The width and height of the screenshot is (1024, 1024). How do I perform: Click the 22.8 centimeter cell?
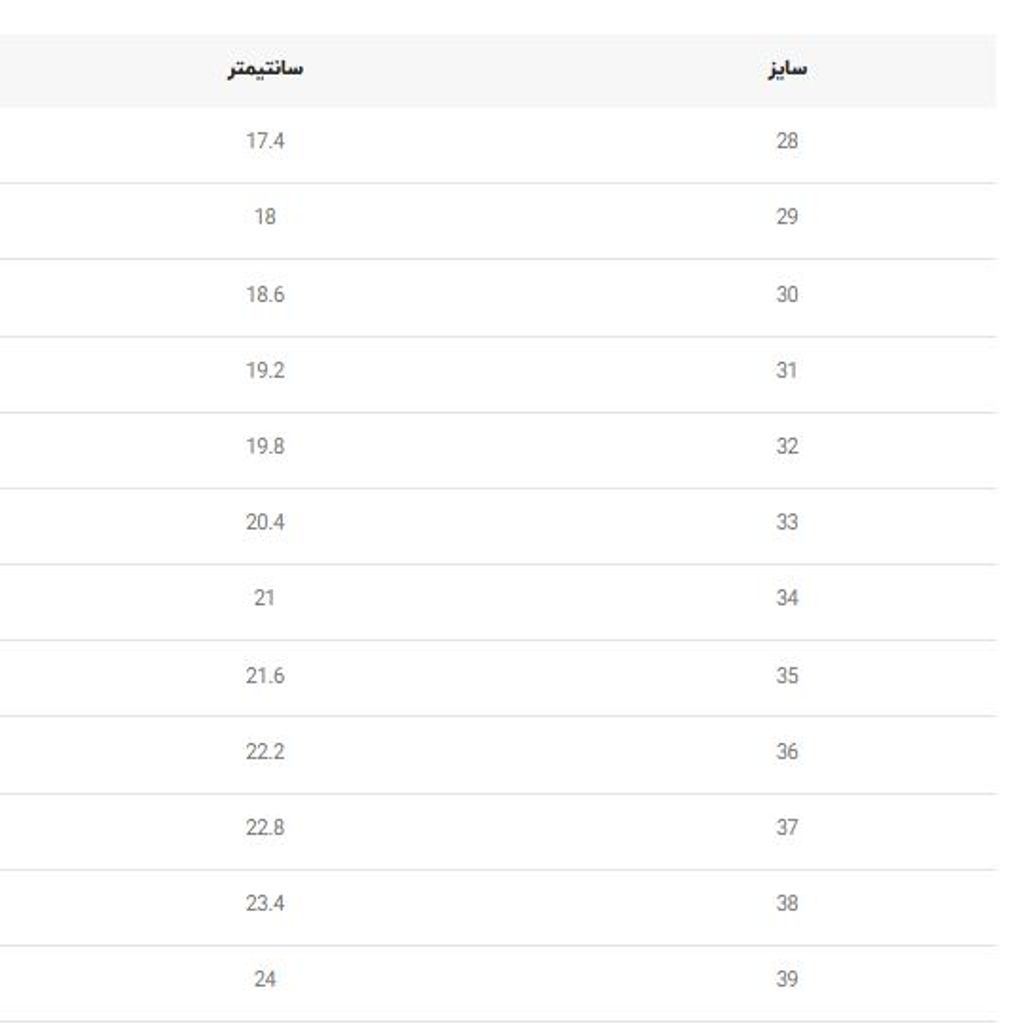tap(265, 828)
